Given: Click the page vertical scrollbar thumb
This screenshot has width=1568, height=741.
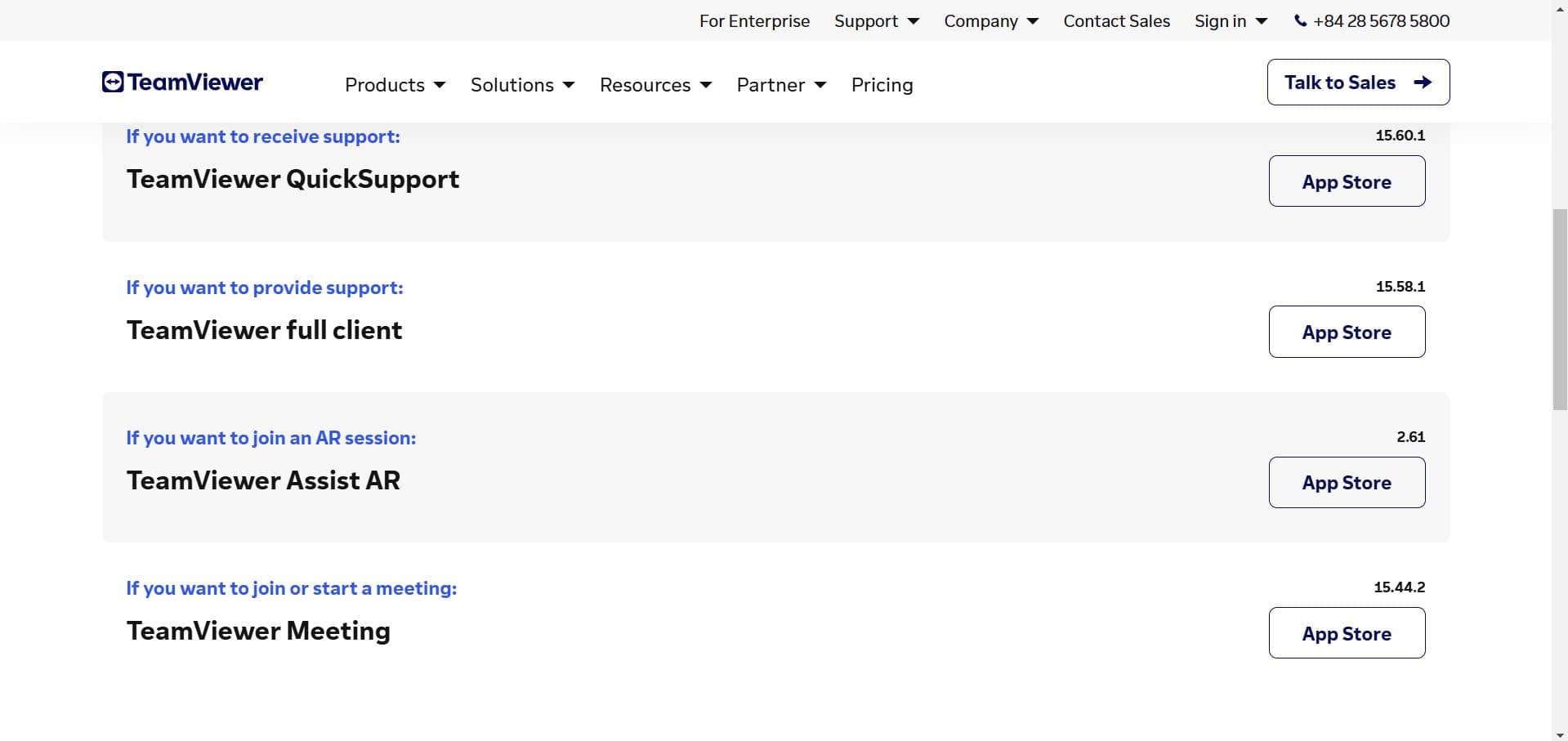Looking at the screenshot, I should [x=1560, y=309].
